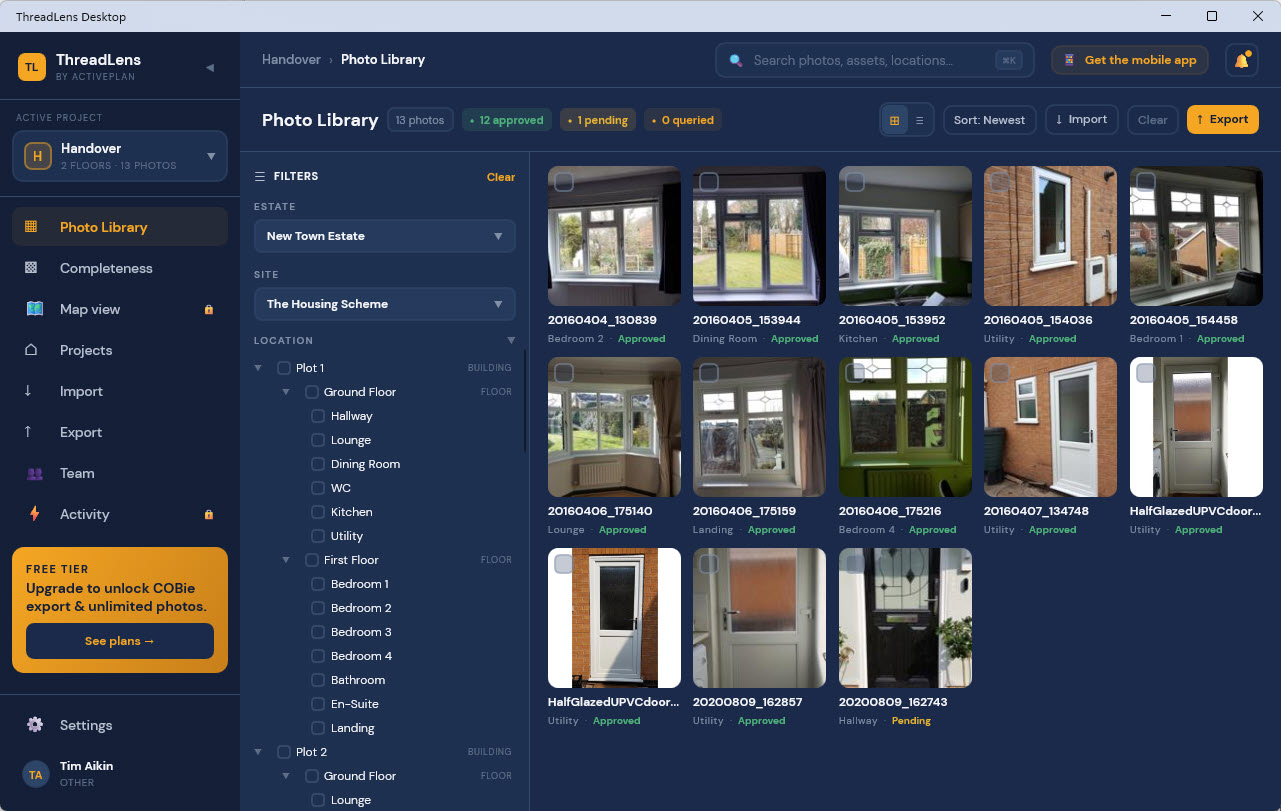Select checkbox on photo 20200809_162743

tap(855, 564)
